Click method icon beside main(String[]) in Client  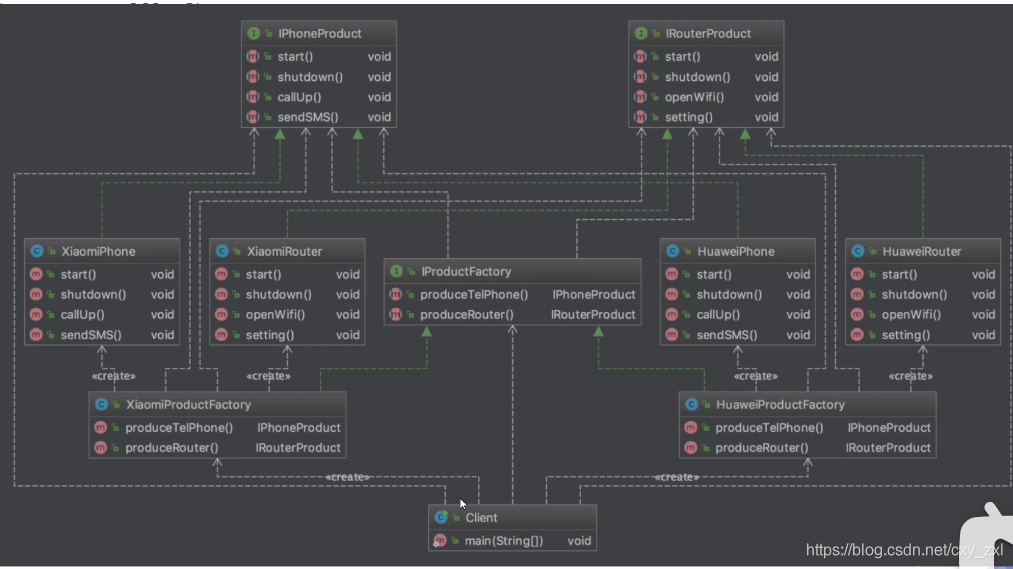click(440, 541)
